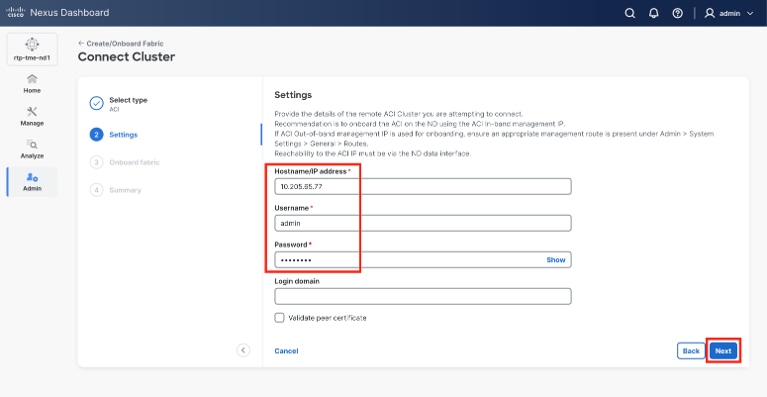Screen dimensions: 767x397
Task: Click the Cisco logo in header
Action: pos(16,12)
